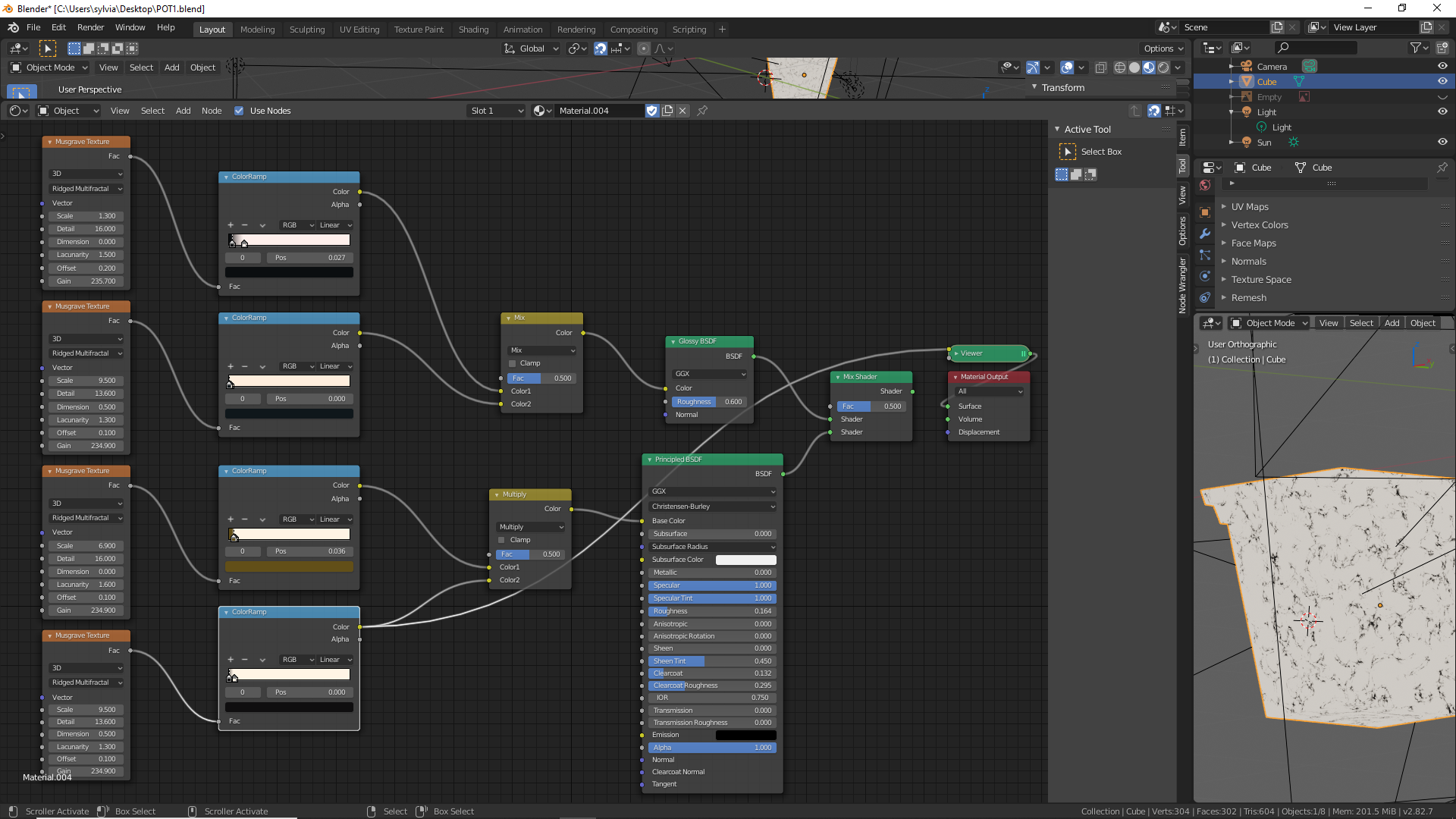The image size is (1456, 819).
Task: Select the Modifier Properties wrench icon
Action: coord(1205,233)
